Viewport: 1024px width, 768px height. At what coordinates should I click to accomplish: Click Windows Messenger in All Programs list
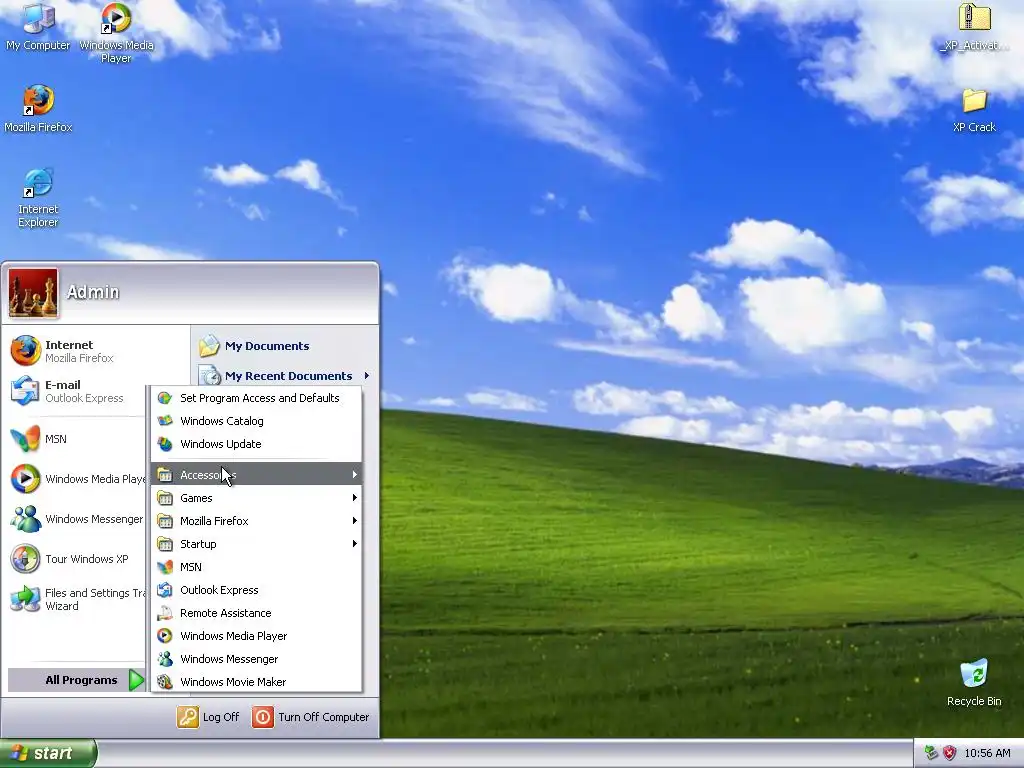[256, 659]
